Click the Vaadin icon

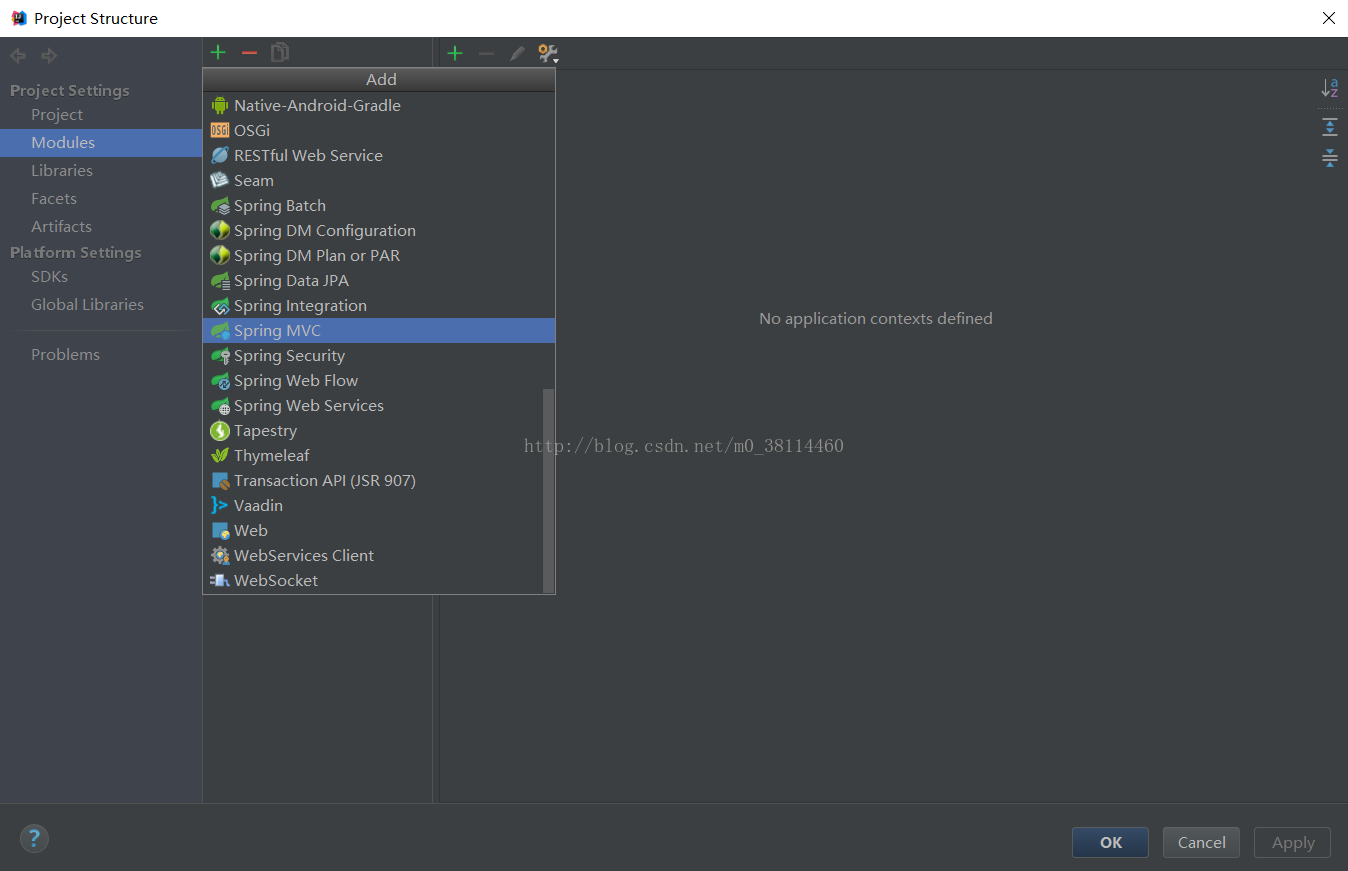(220, 505)
